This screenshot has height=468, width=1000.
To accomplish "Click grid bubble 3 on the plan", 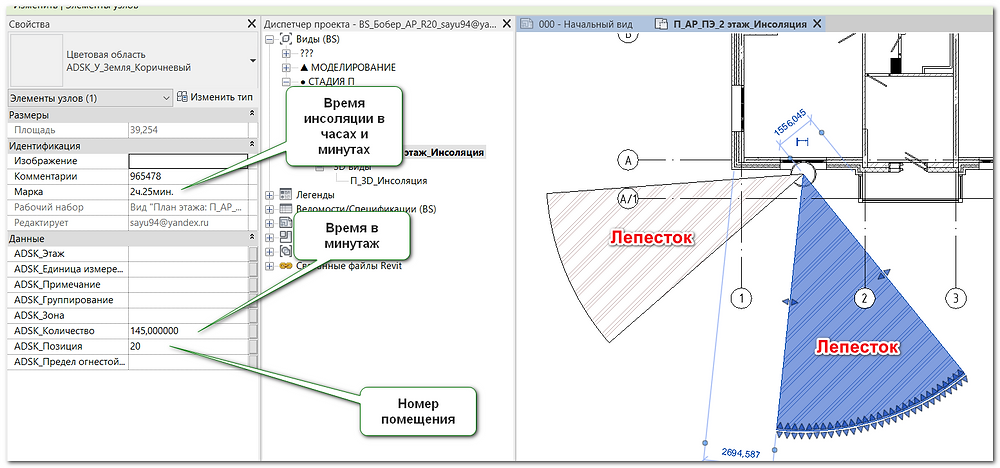I will 955,297.
